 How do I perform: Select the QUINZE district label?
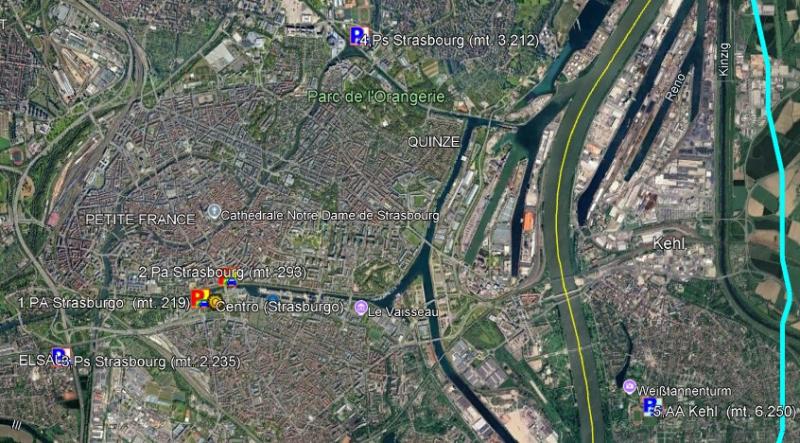point(434,142)
